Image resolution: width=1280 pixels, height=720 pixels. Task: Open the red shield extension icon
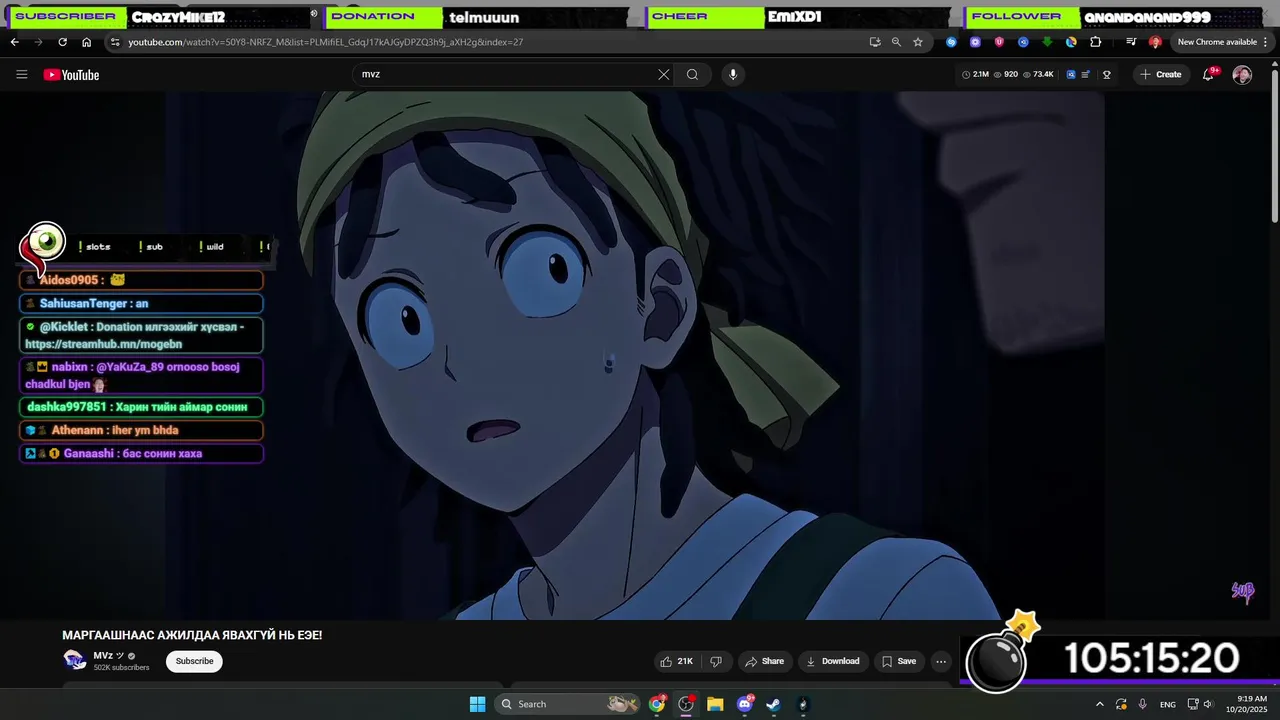coord(999,42)
